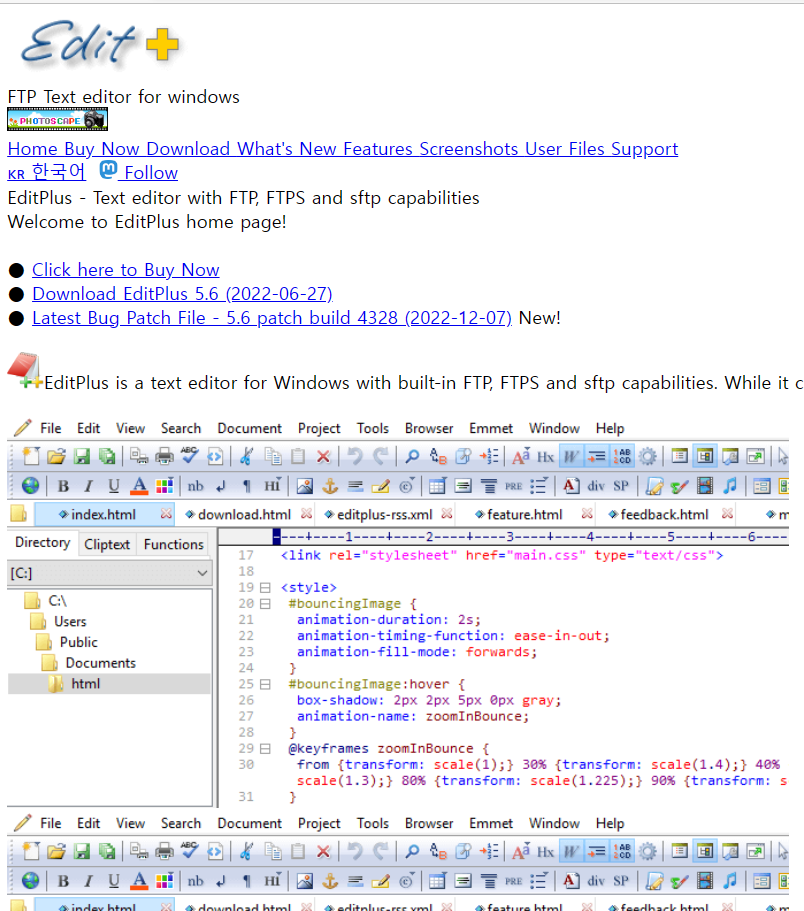The width and height of the screenshot is (804, 911).
Task: Click the globe Browser icon in upper screenshot
Action: tap(30, 486)
